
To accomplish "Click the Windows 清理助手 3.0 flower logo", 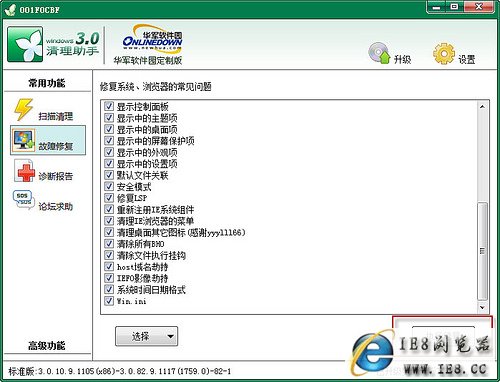I will click(x=25, y=44).
